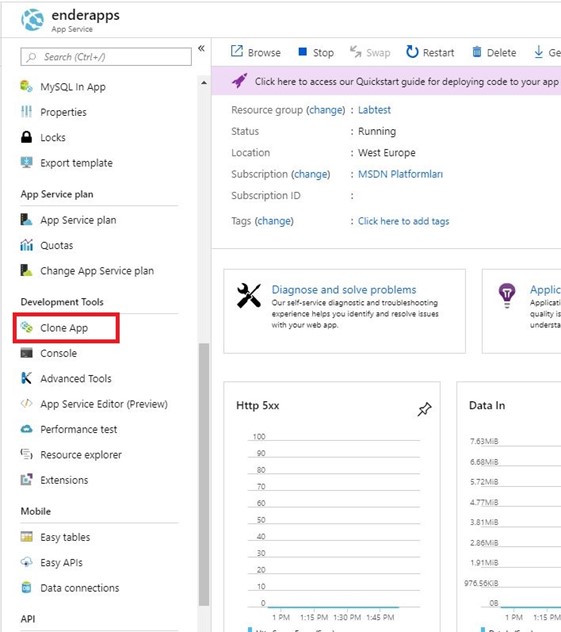Click the Http 5xx chart title

(258, 405)
